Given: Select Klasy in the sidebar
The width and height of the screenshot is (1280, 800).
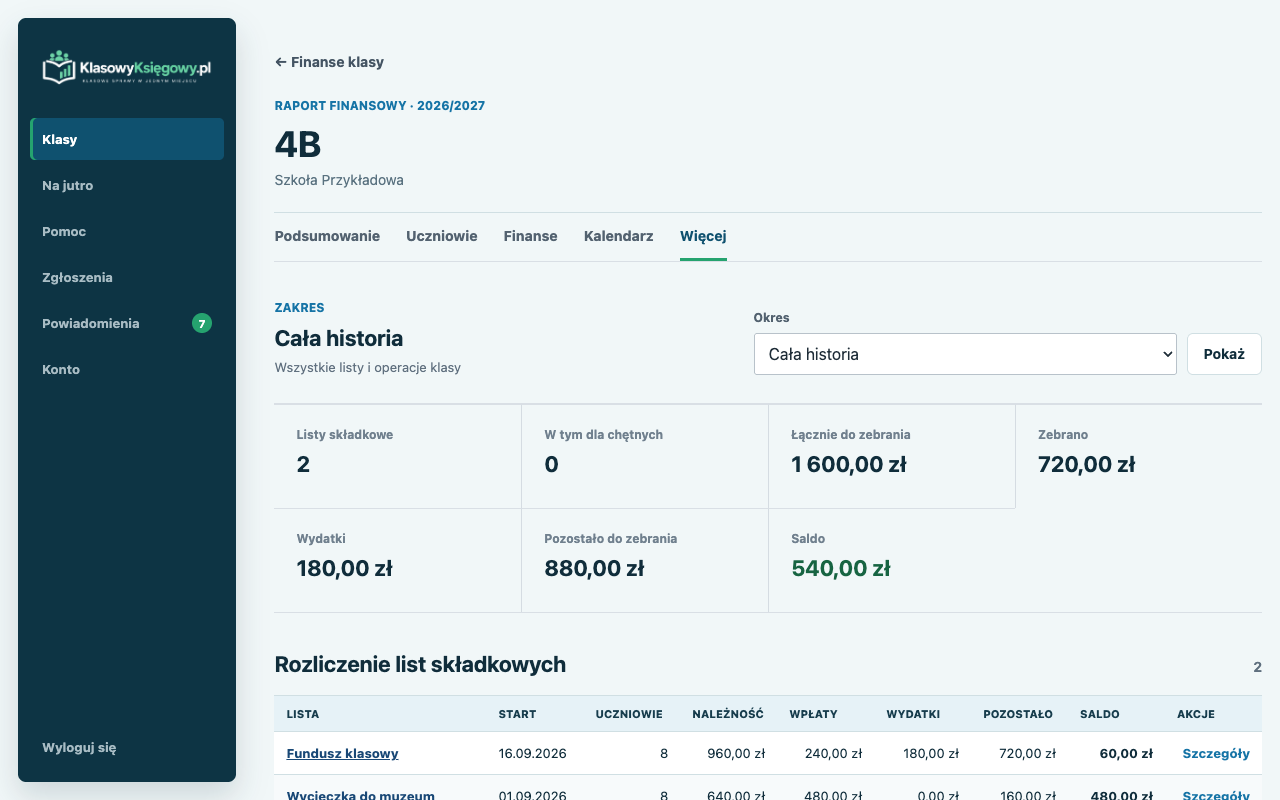Looking at the screenshot, I should pos(127,139).
